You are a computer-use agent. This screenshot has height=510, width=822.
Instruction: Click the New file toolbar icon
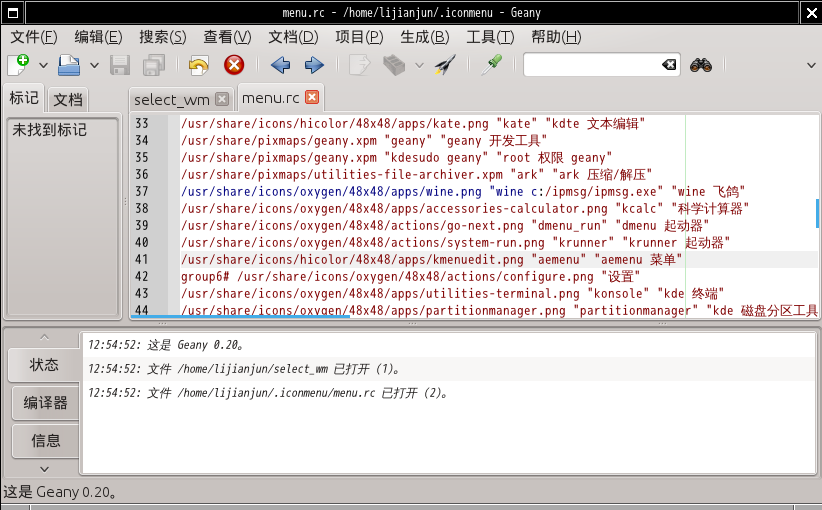click(18, 65)
